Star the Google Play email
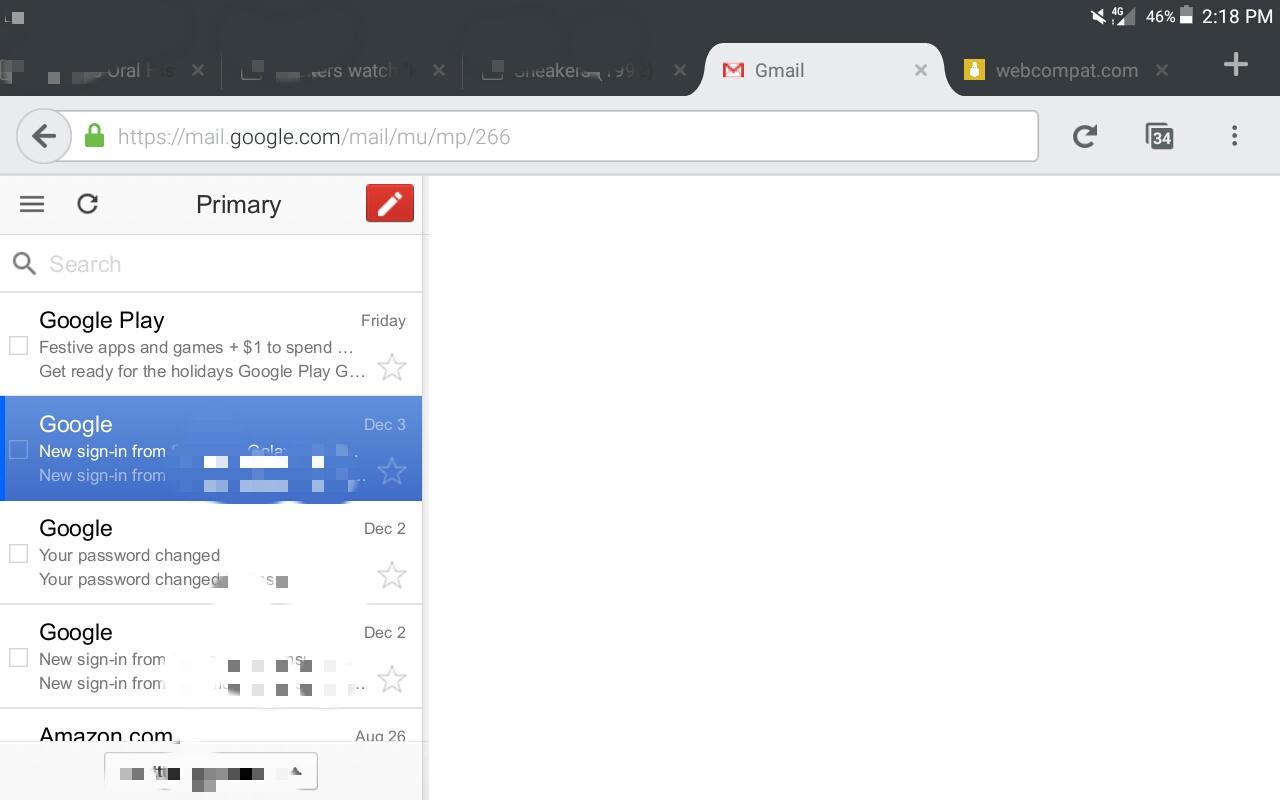 [392, 367]
